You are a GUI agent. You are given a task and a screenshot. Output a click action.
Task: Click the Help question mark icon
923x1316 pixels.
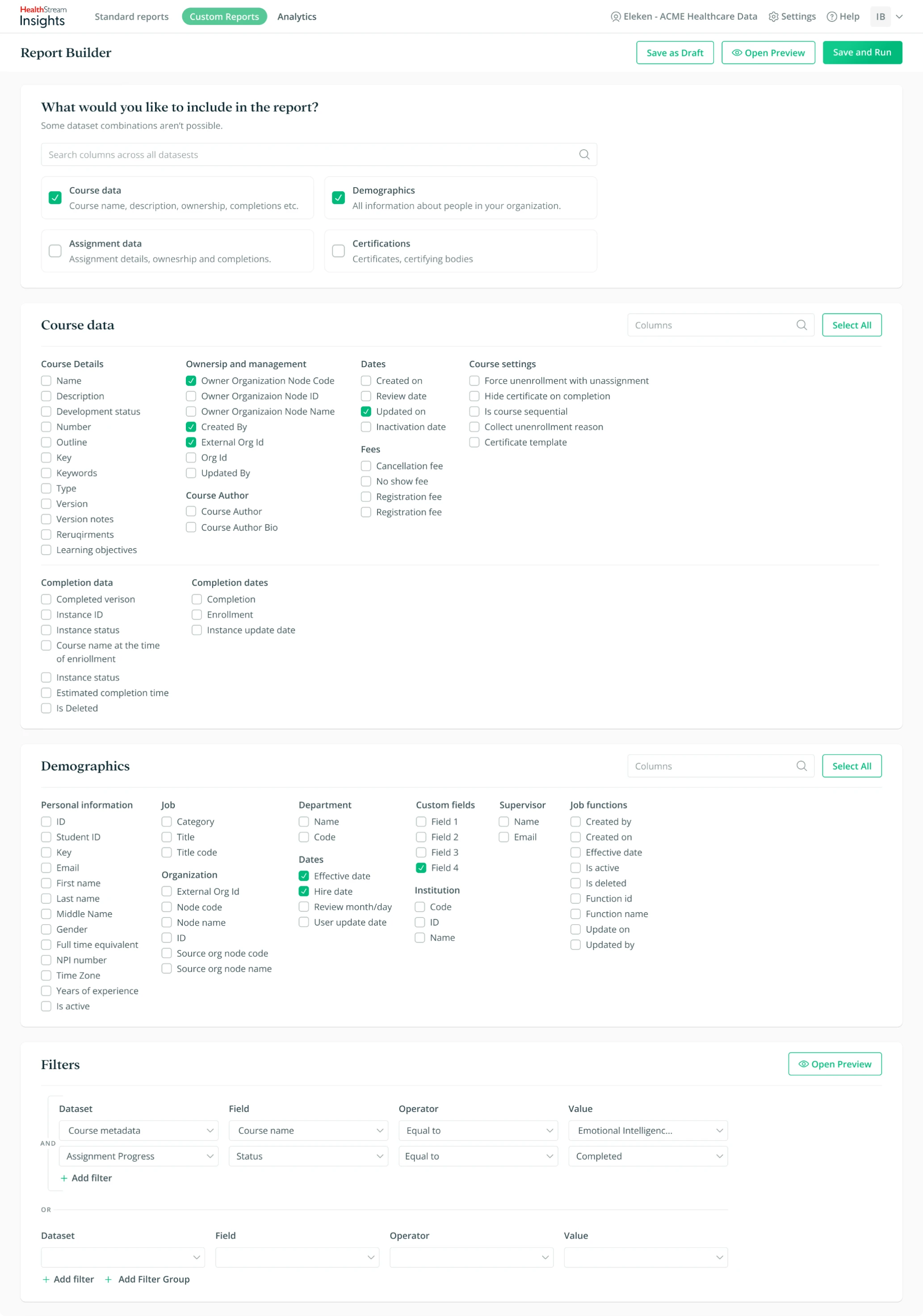831,16
